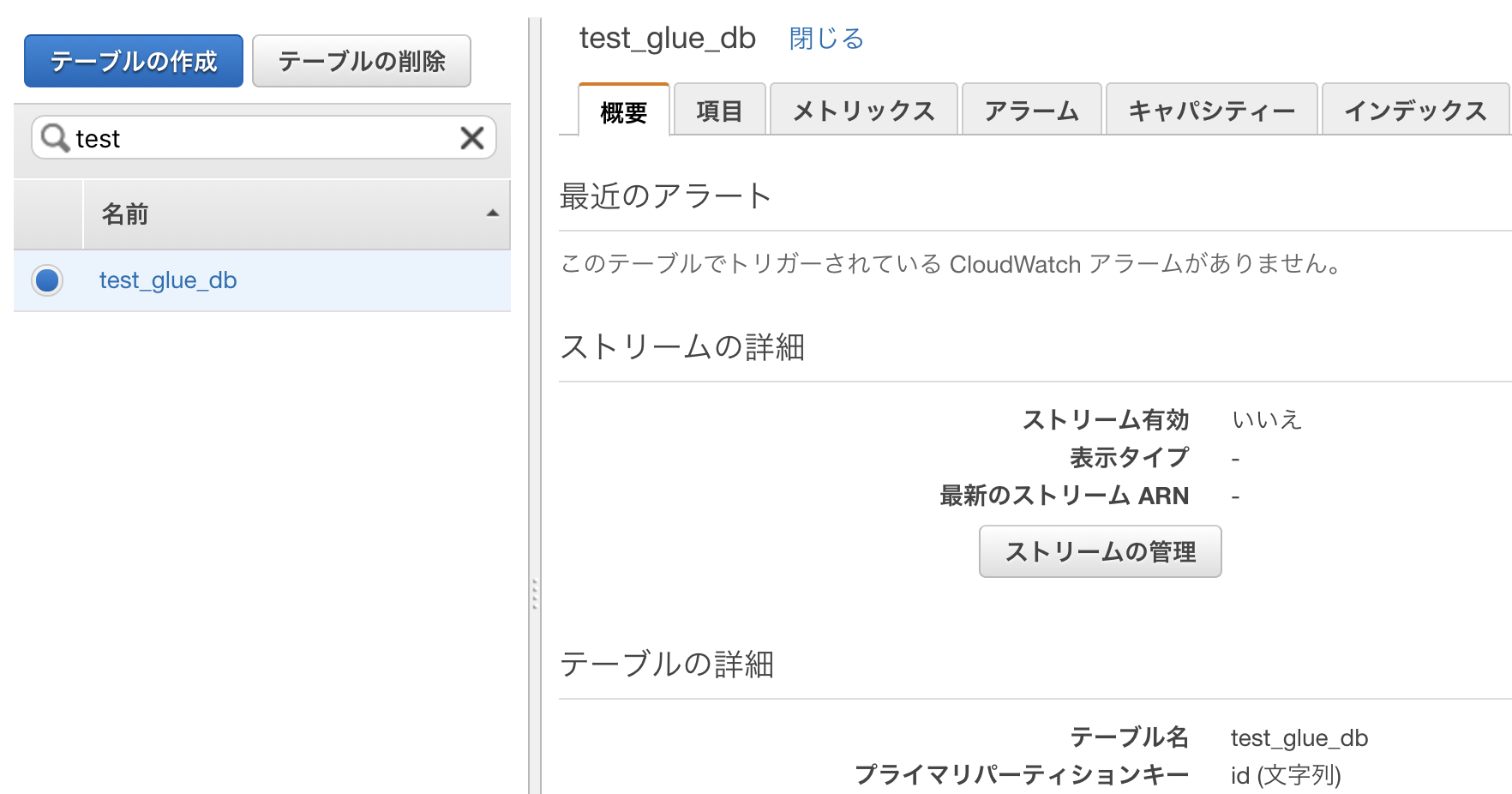Image resolution: width=1512 pixels, height=794 pixels.
Task: Select the test_glue_db radio button
Action: pos(46,280)
